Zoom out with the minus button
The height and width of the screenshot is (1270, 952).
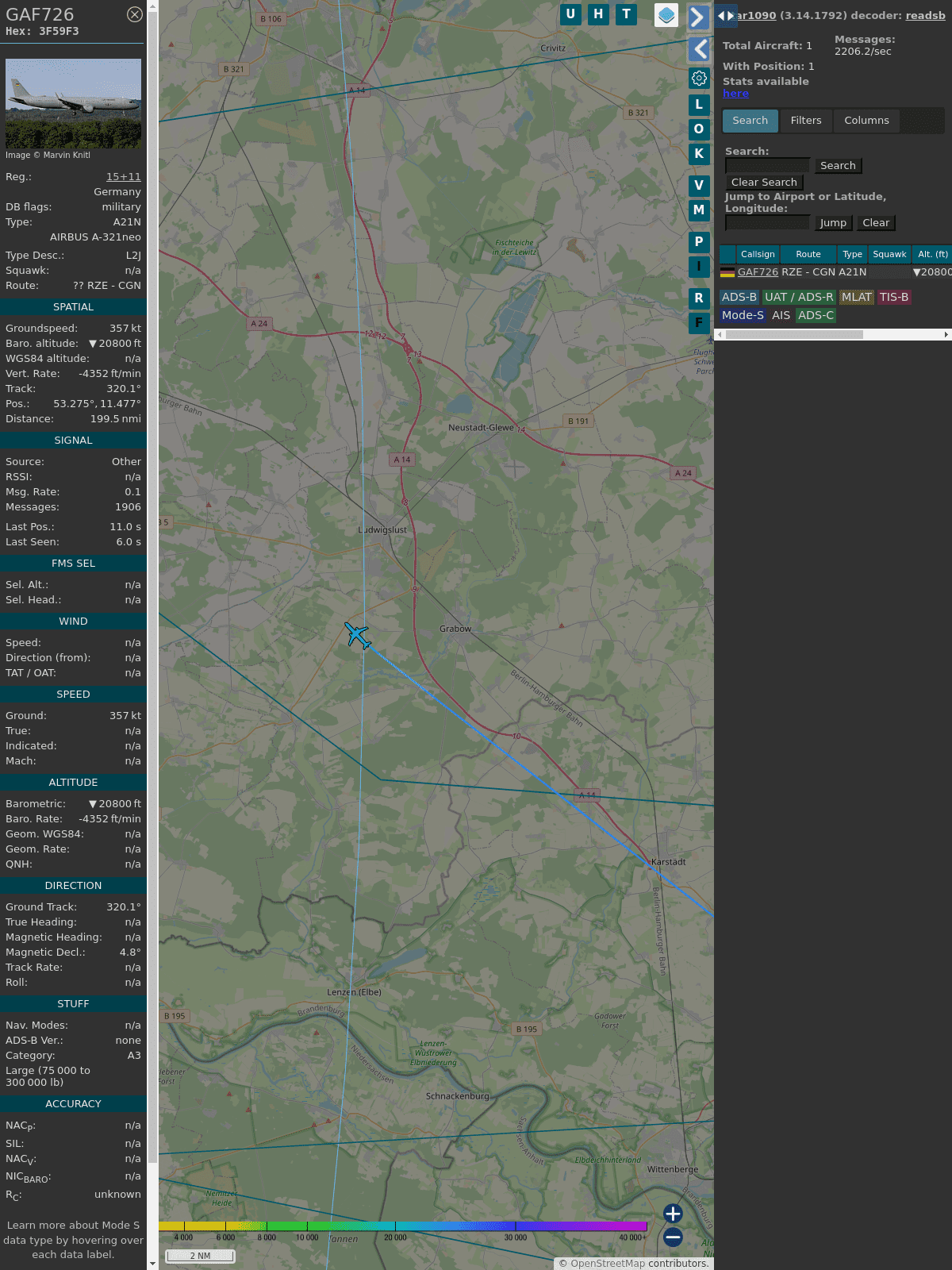click(673, 1237)
